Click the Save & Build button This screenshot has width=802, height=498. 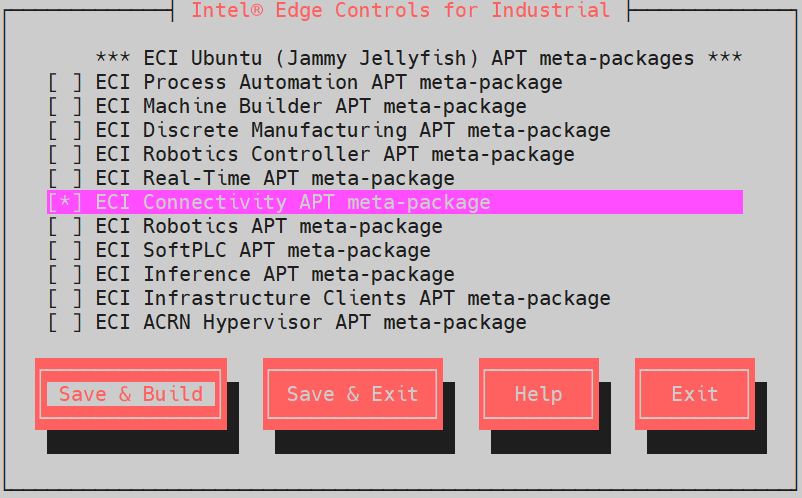[131, 394]
